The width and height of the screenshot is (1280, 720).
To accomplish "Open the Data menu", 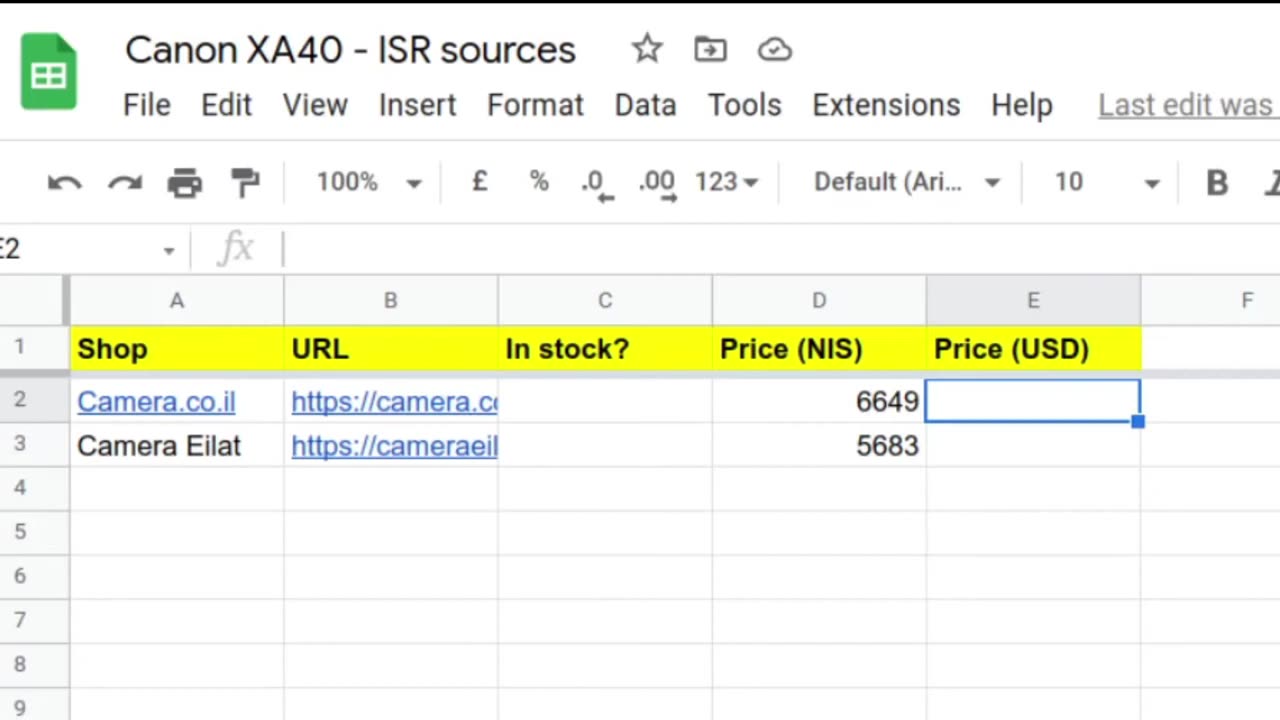I will [645, 105].
